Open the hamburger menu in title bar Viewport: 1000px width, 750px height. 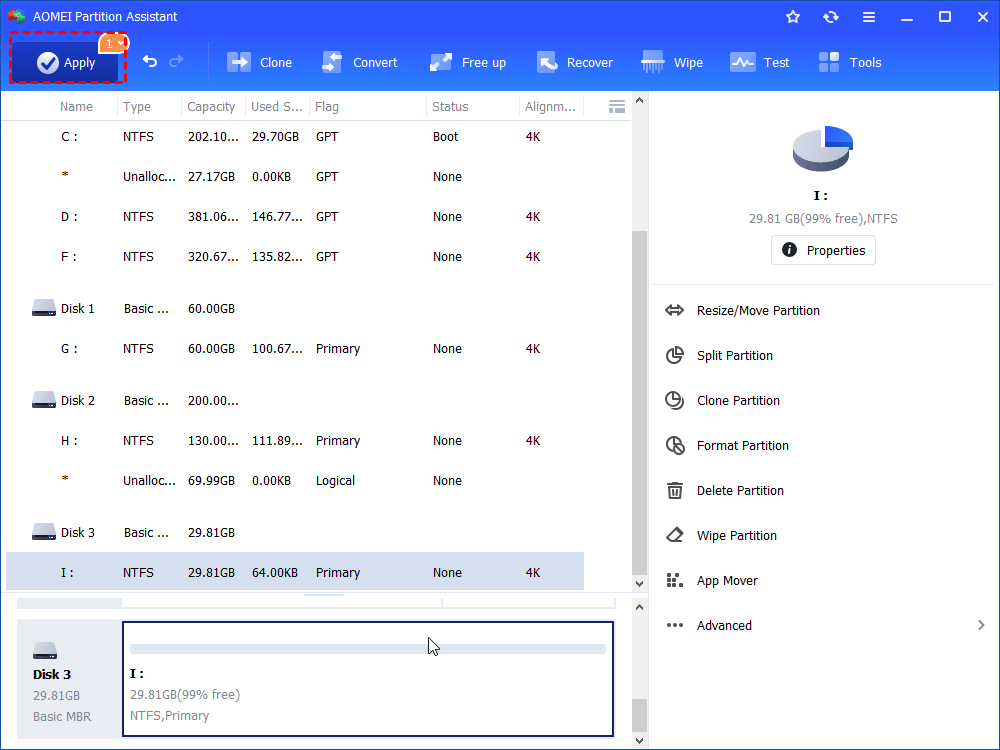click(869, 17)
